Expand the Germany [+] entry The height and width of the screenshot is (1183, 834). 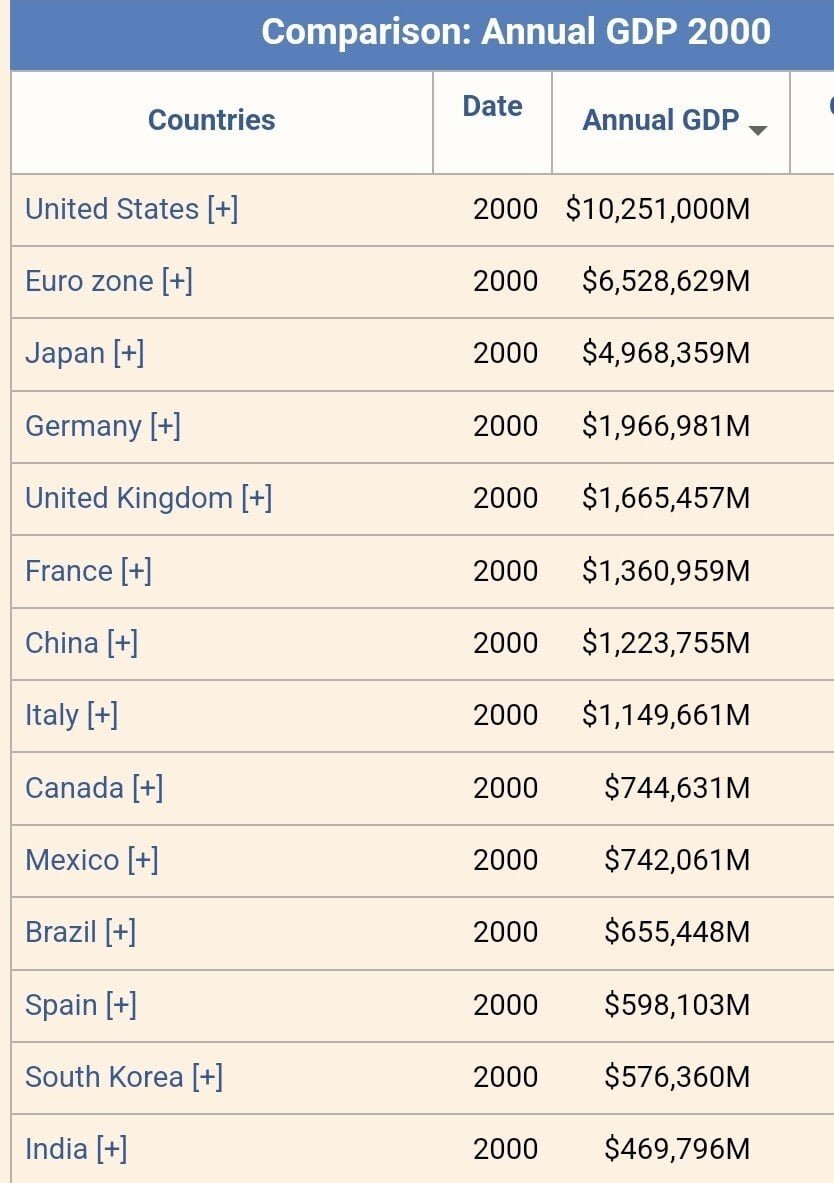(x=165, y=426)
